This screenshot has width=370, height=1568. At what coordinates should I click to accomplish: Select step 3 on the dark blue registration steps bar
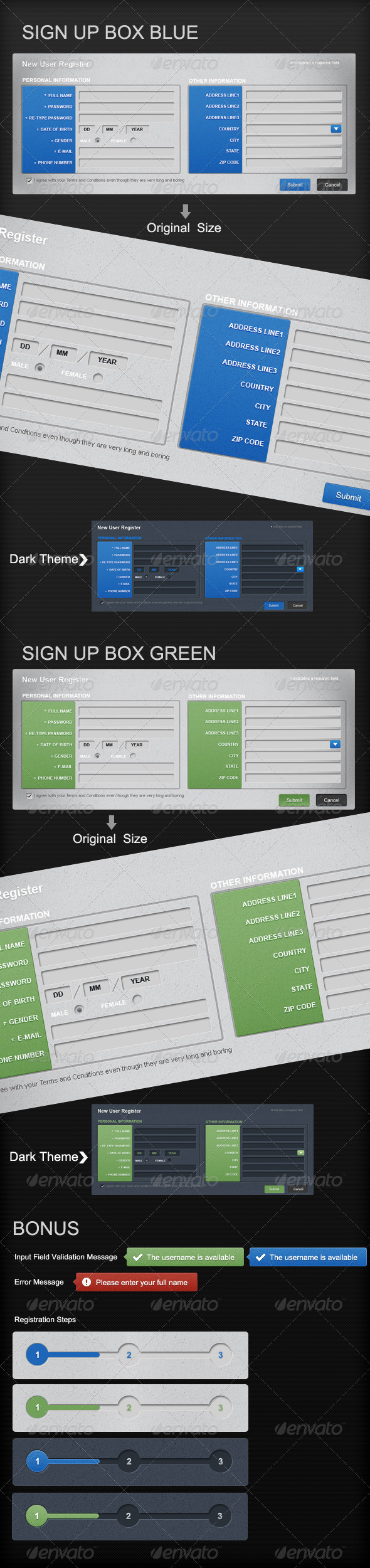pyautogui.click(x=220, y=1461)
